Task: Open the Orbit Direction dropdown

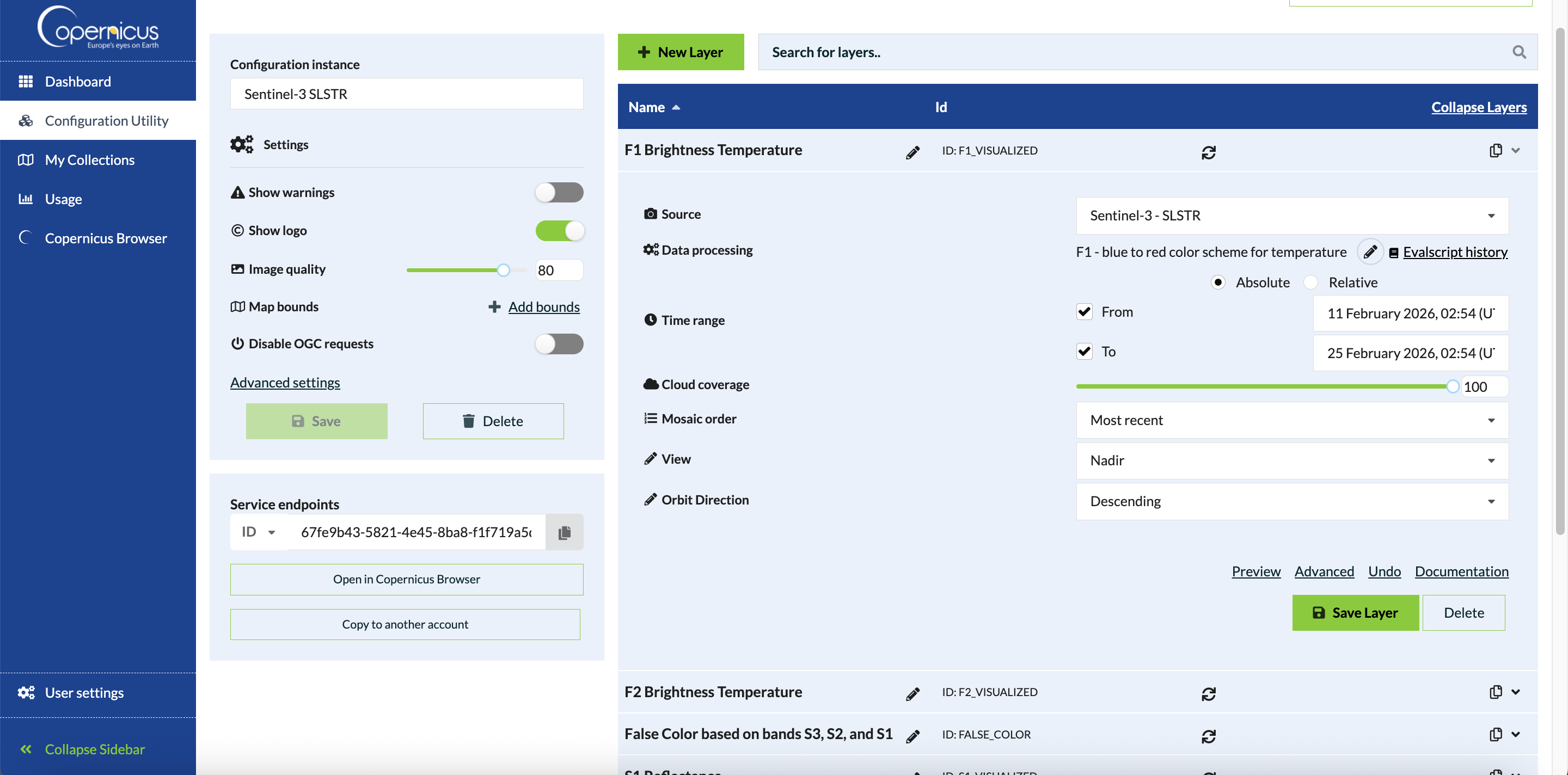Action: [1291, 501]
